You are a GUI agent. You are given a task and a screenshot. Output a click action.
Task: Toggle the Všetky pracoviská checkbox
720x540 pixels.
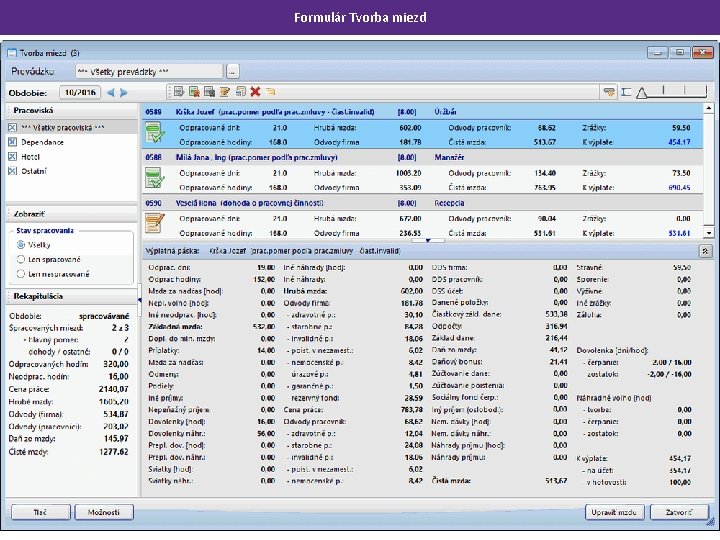(x=12, y=128)
